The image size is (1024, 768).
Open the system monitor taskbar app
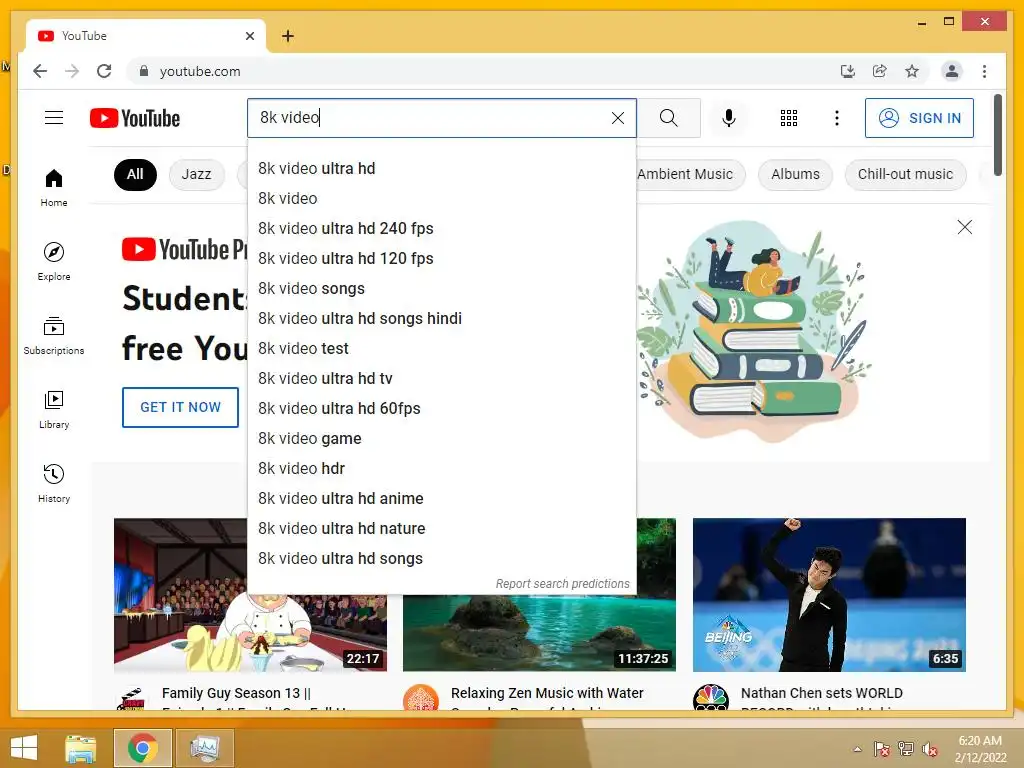[x=205, y=748]
